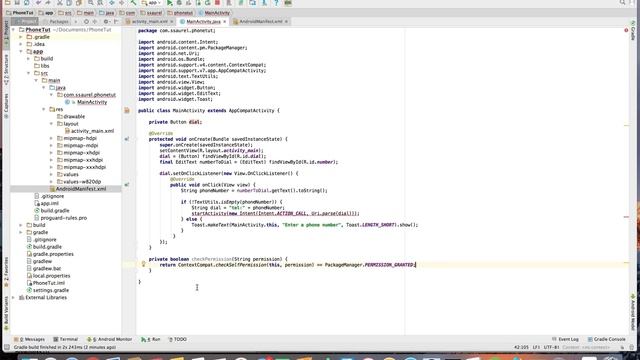Switch to the activity_main.xml editor tab
Screen dimensions: 640x360
[x=149, y=21]
